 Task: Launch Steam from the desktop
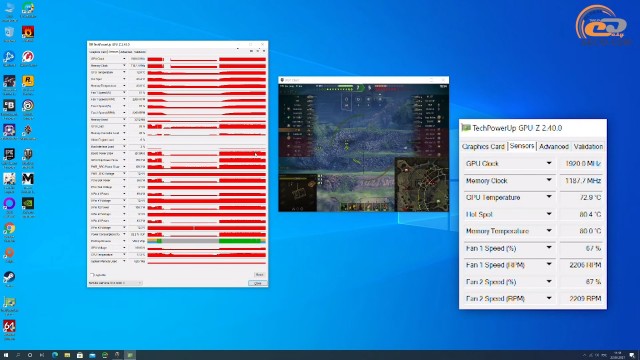pyautogui.click(x=9, y=278)
